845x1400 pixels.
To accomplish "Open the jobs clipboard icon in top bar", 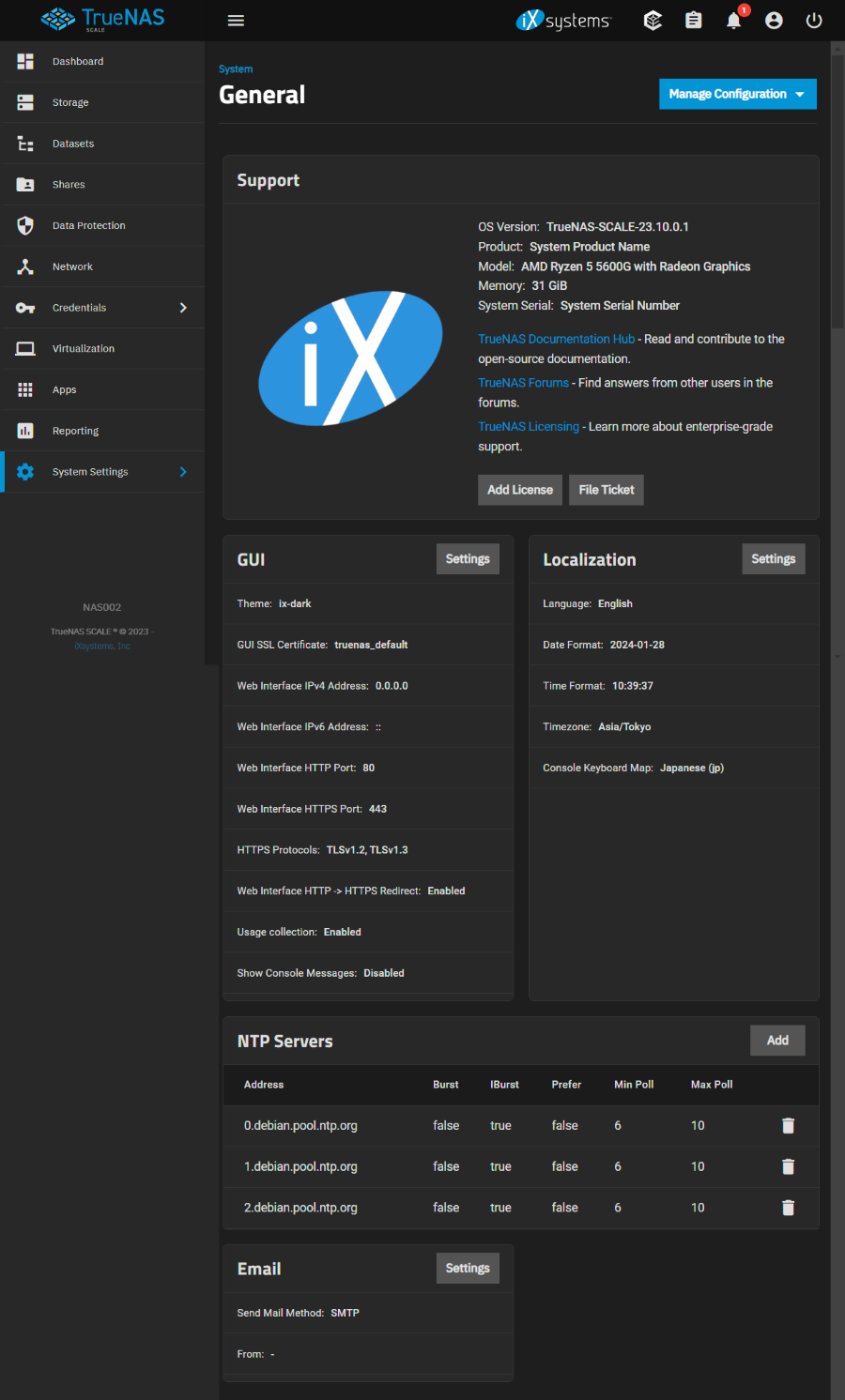I will pos(693,21).
